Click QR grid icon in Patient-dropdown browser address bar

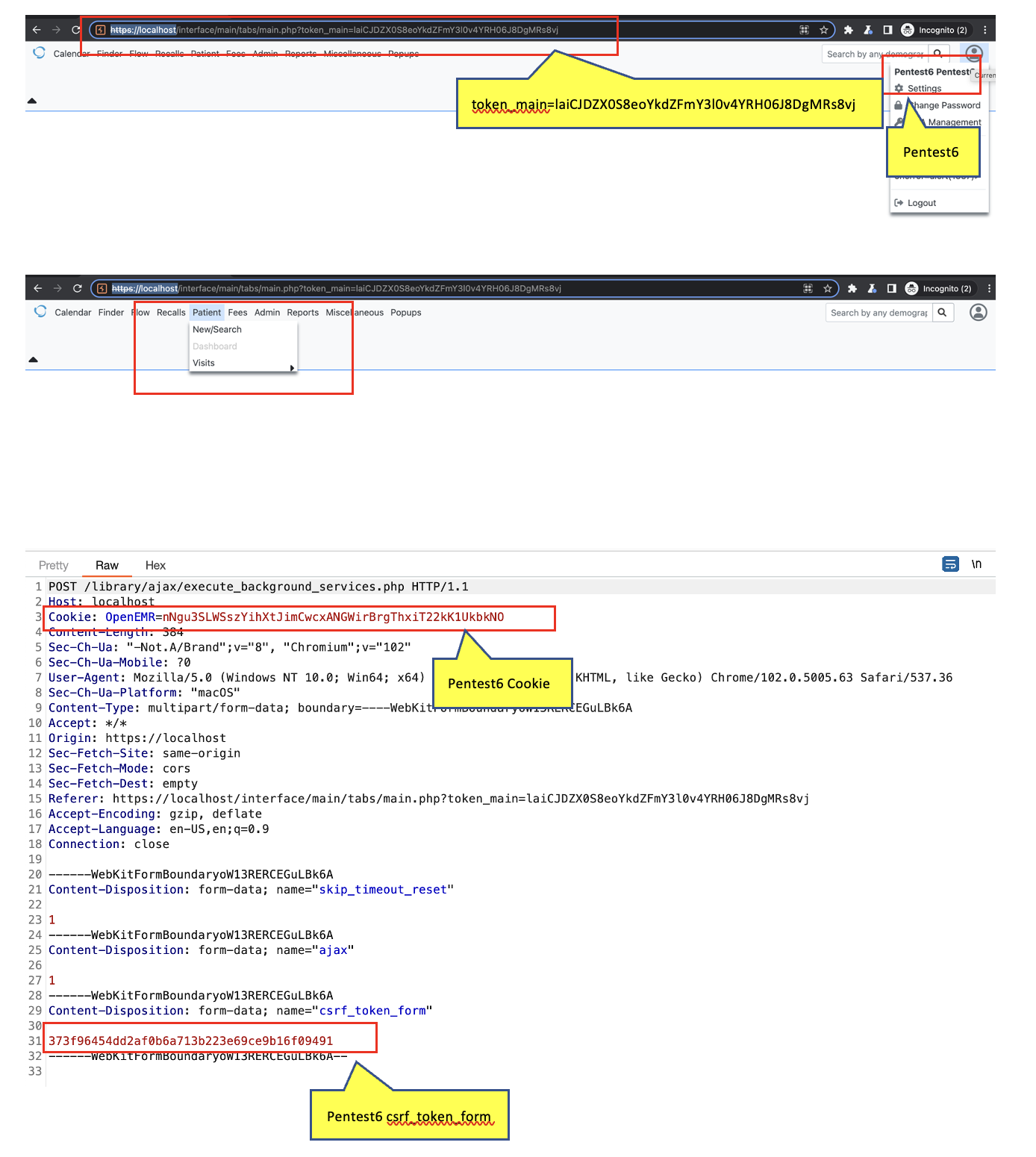point(808,288)
